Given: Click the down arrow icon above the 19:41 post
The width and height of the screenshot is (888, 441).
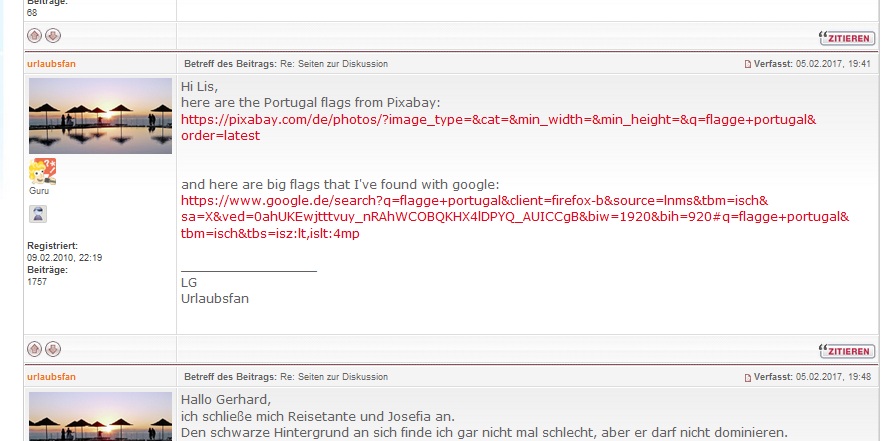Looking at the screenshot, I should [53, 36].
